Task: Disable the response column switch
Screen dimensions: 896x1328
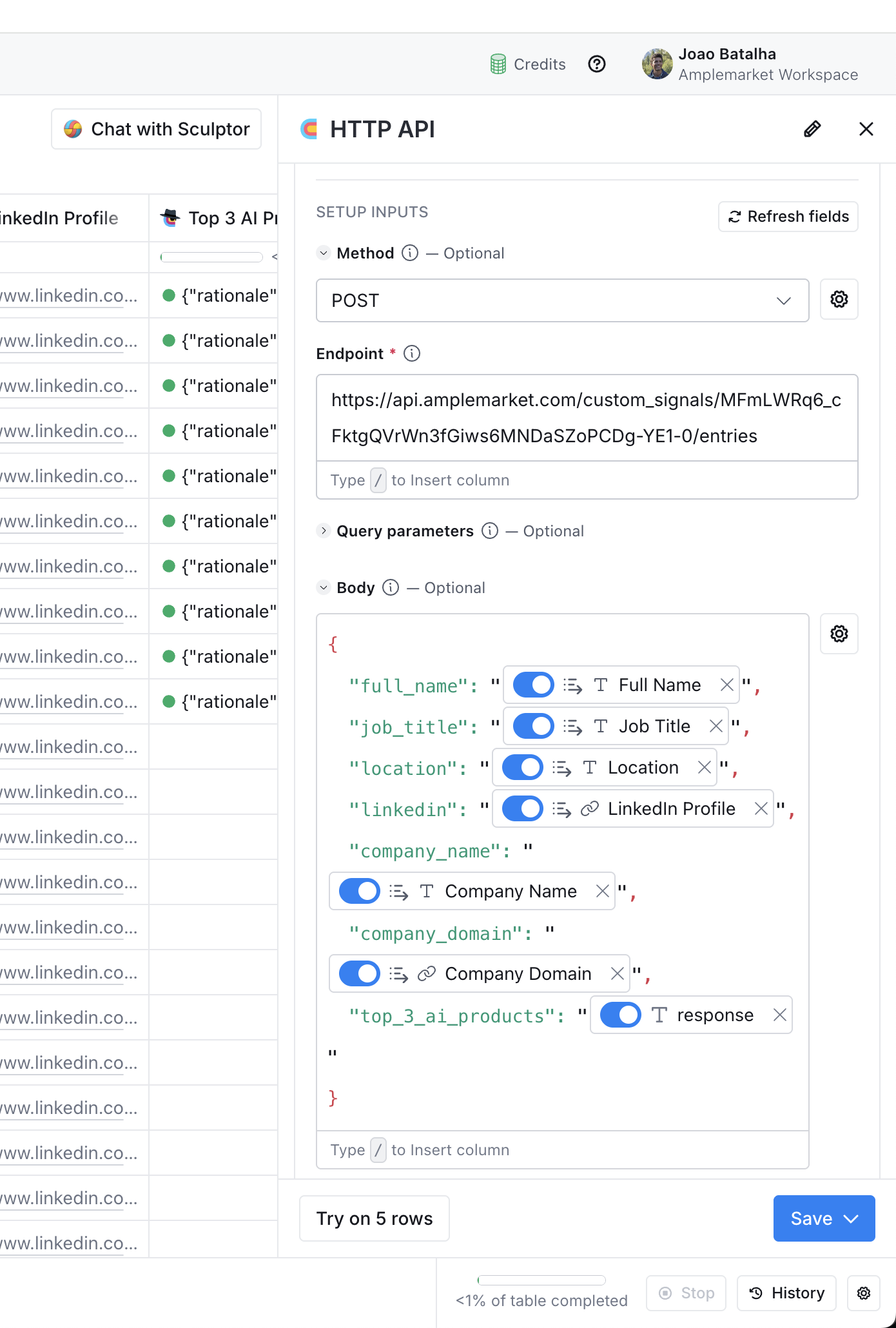Action: (620, 1015)
